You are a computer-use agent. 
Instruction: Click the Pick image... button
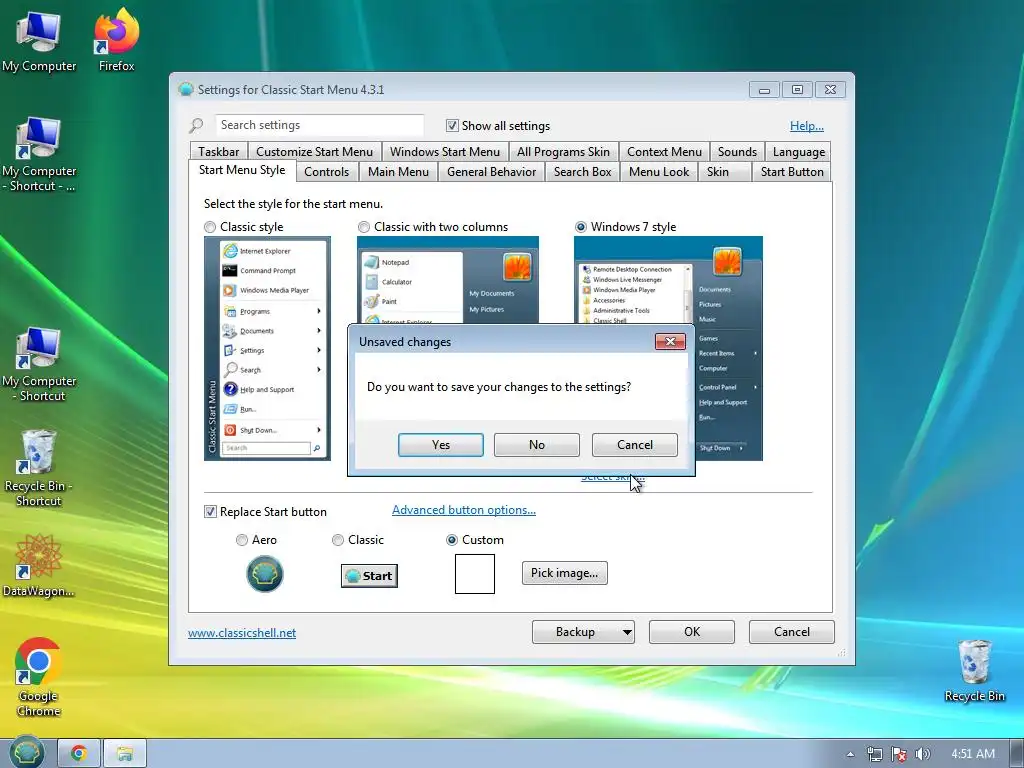click(564, 573)
